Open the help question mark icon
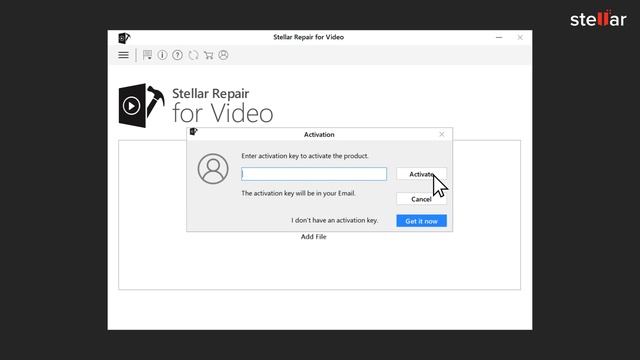Image resolution: width=640 pixels, height=360 pixels. (178, 55)
